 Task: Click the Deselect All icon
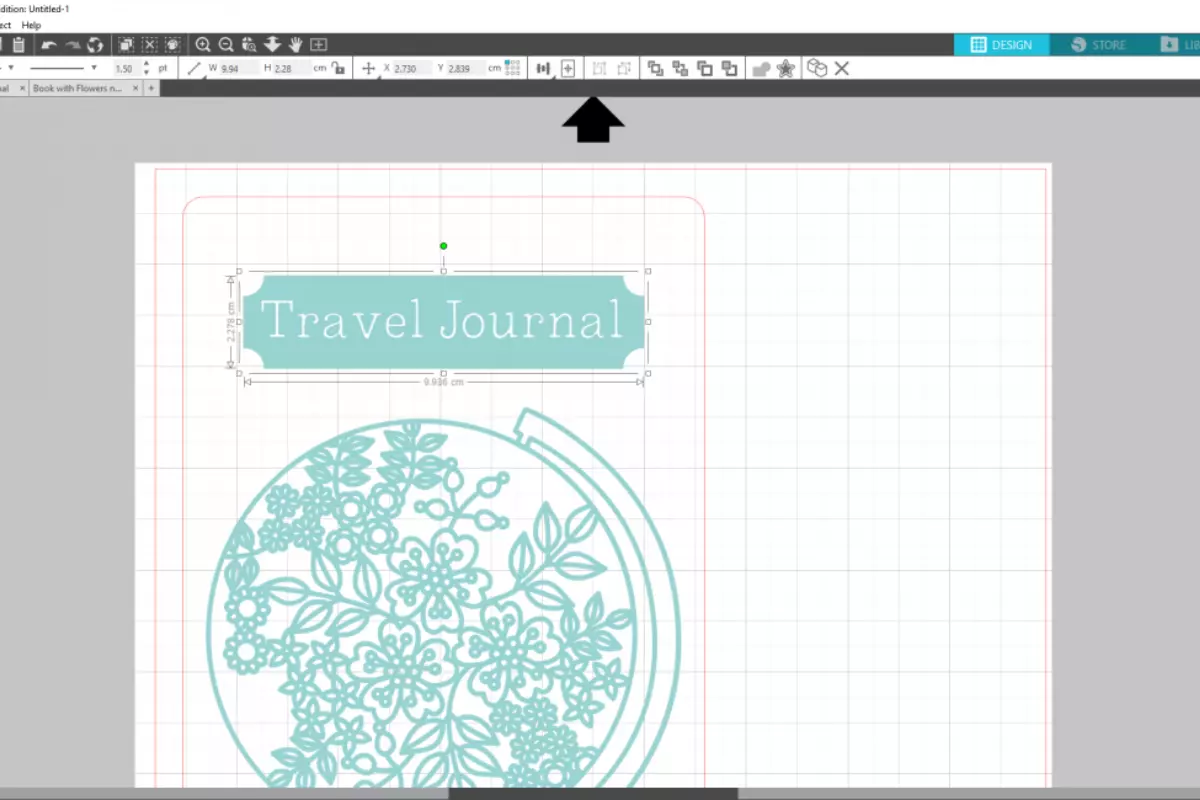[x=149, y=45]
